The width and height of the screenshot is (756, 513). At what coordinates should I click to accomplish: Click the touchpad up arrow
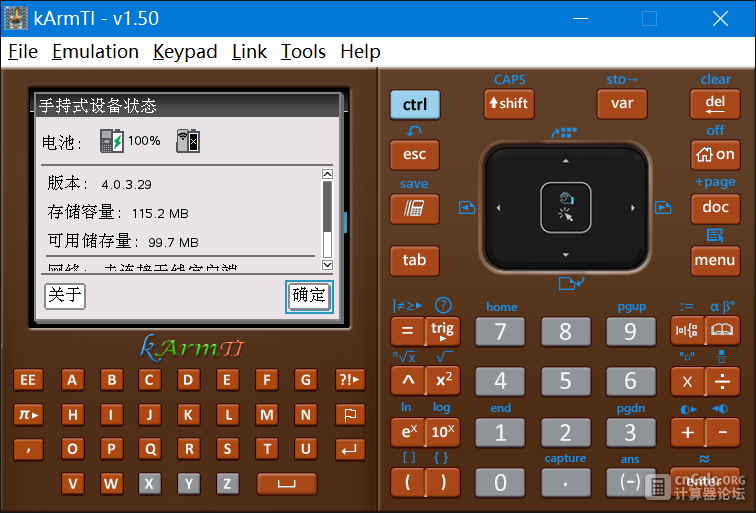(x=566, y=161)
